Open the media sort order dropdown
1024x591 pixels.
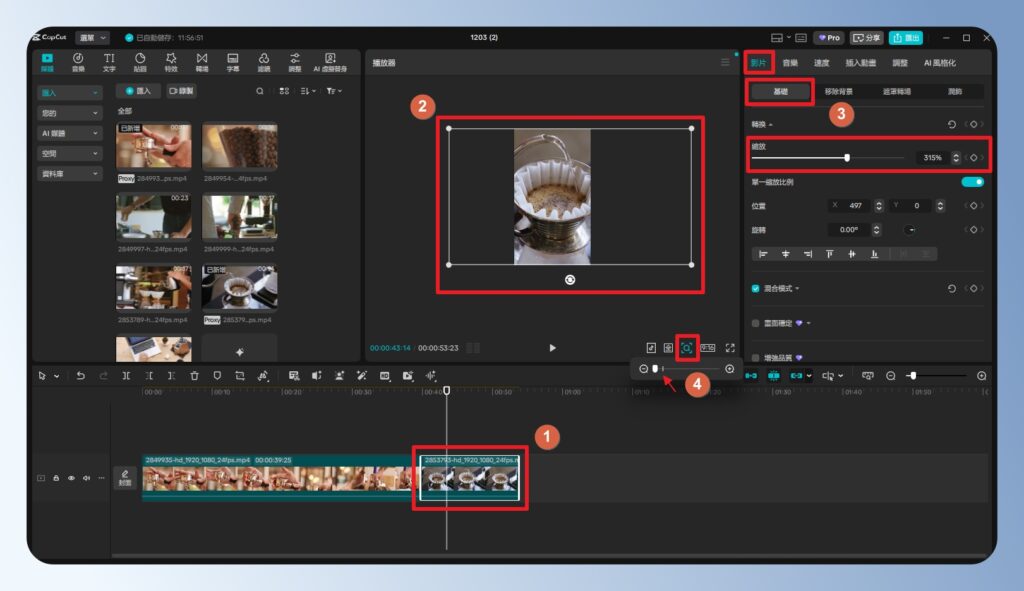[308, 91]
